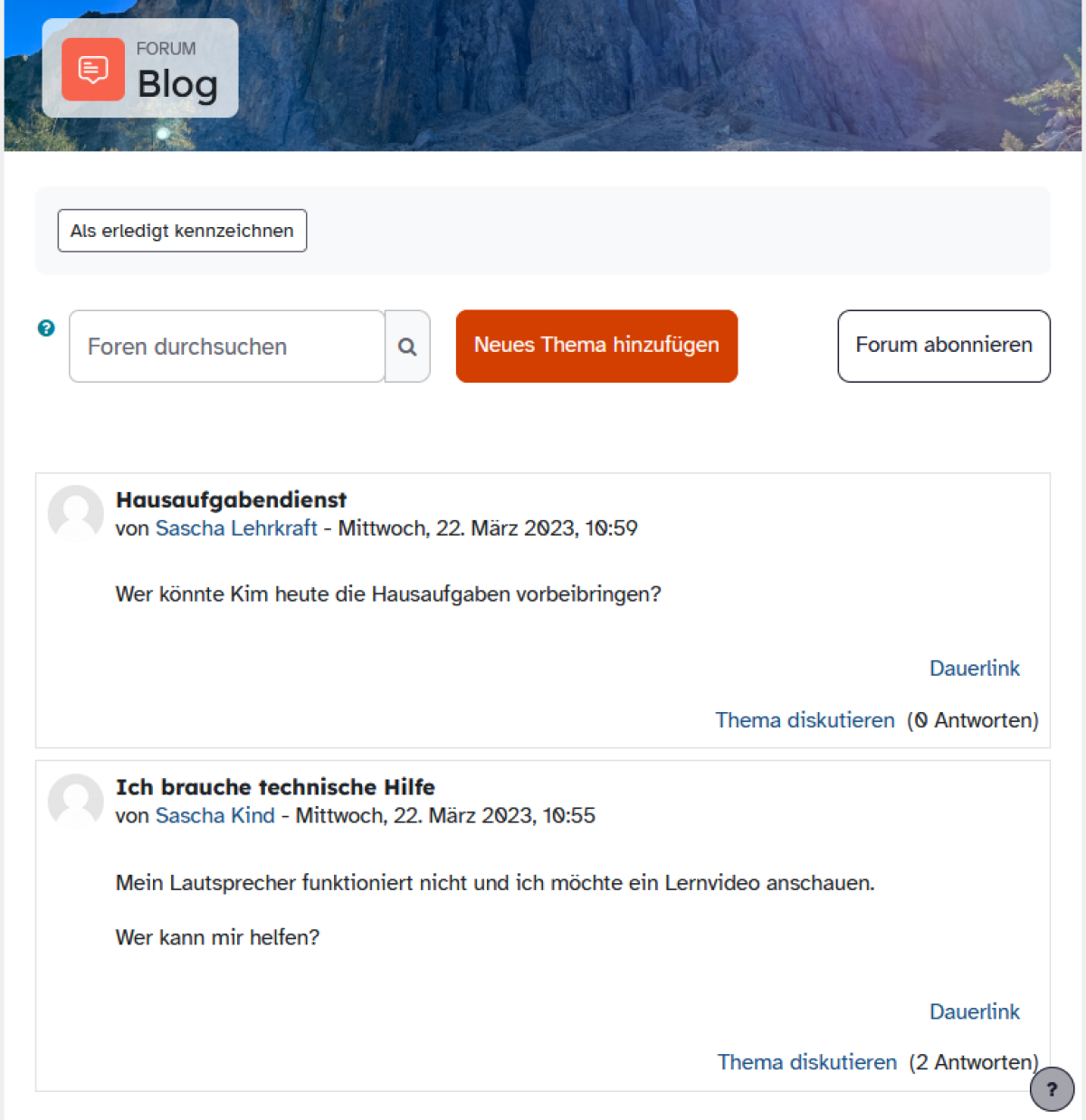This screenshot has width=1086, height=1120.
Task: Click 'Thema diskutieren' under Hausaufgabendienst
Action: coord(805,721)
